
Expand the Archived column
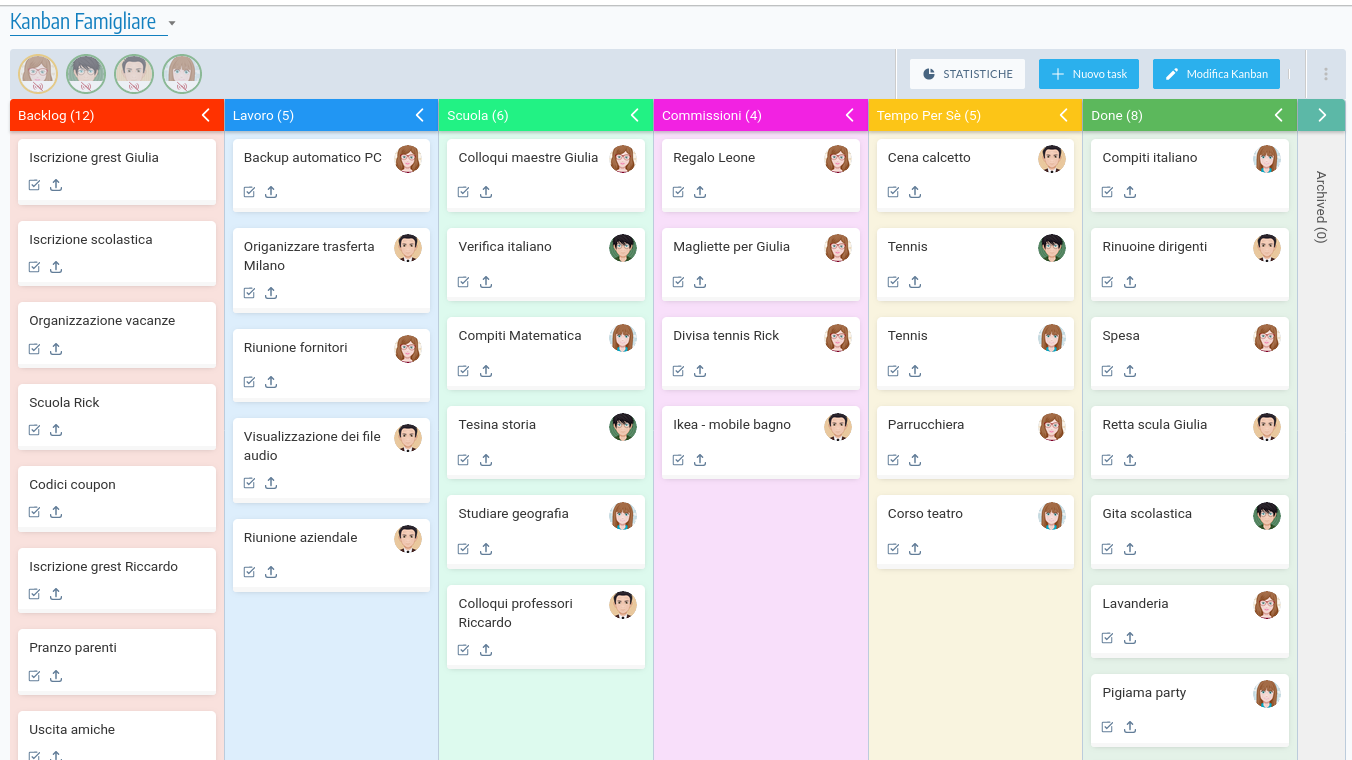[x=1322, y=115]
